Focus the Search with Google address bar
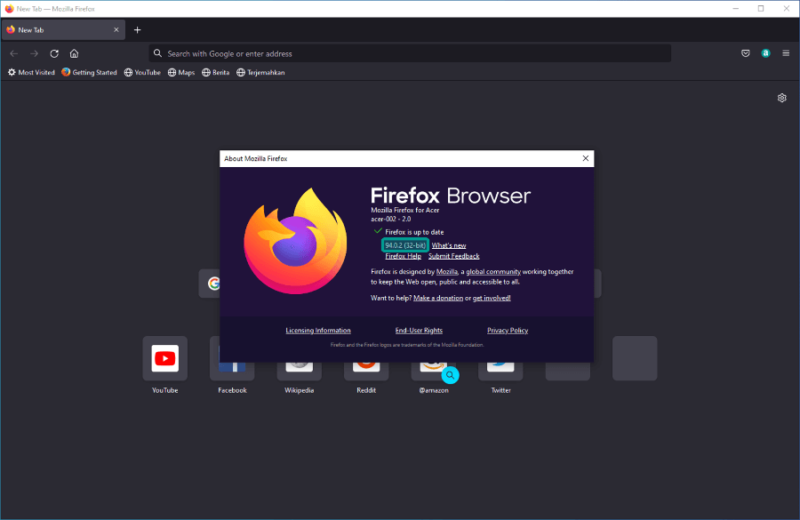Screen dimensions: 800x520 pyautogui.click(x=410, y=54)
